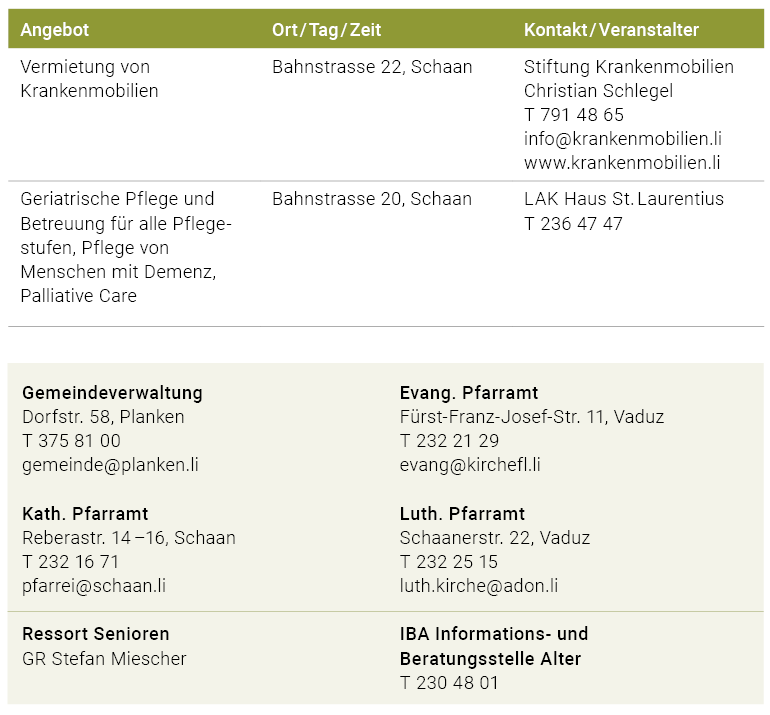Image resolution: width=770 pixels, height=715 pixels.
Task: Click the Ort/Tag/Zeit column header
Action: [x=326, y=30]
